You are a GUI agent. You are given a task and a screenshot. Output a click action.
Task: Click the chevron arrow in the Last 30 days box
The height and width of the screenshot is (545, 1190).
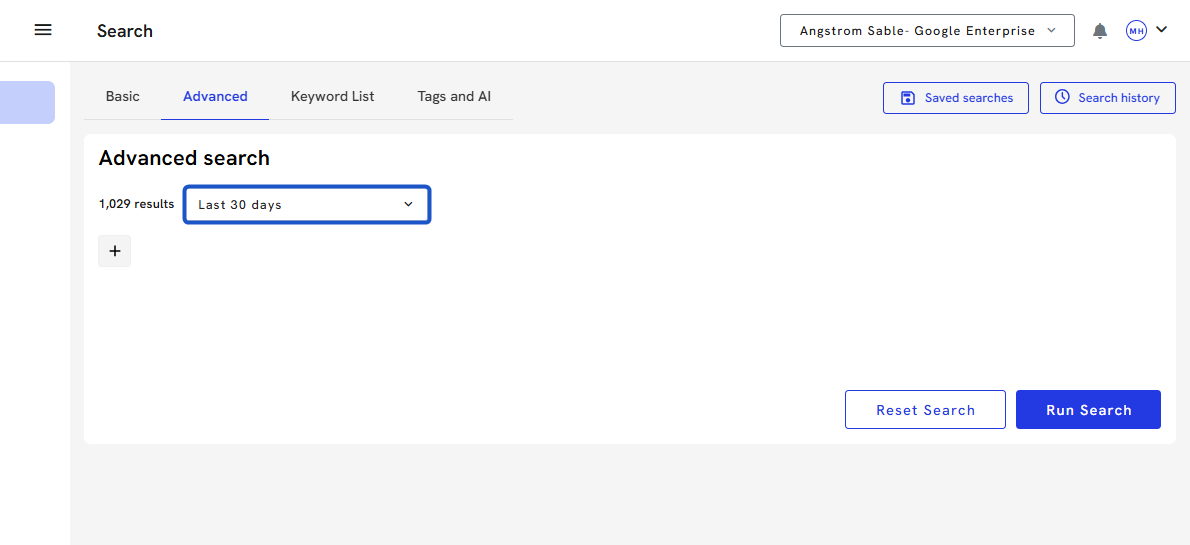(408, 205)
